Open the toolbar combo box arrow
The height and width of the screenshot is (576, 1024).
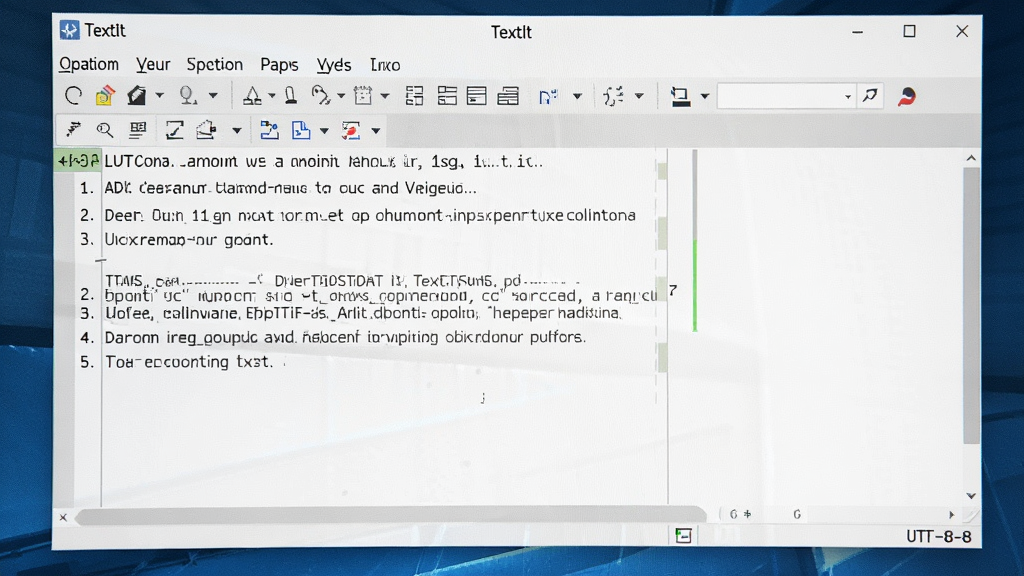[848, 97]
